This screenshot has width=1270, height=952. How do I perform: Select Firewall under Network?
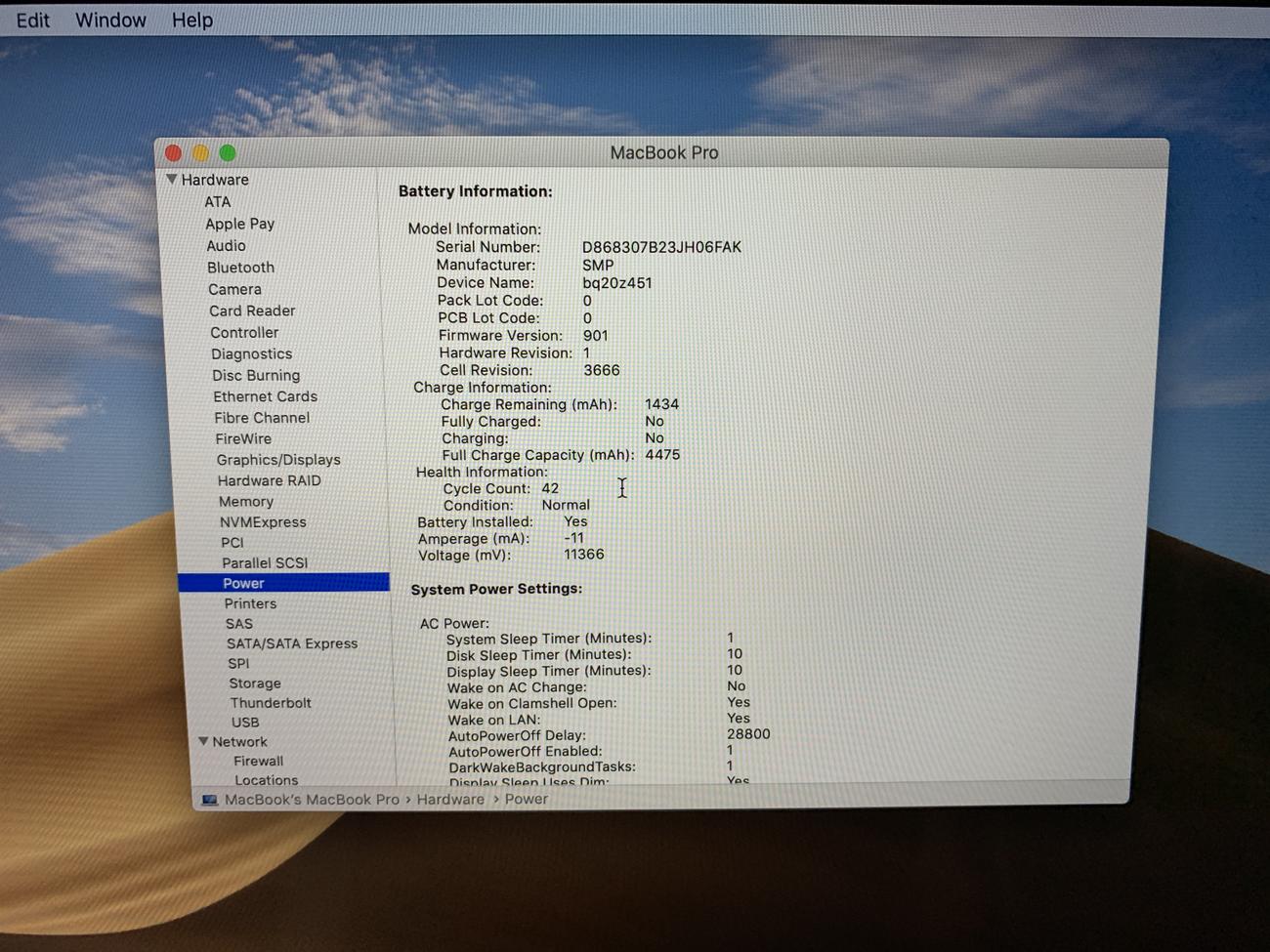(x=258, y=762)
